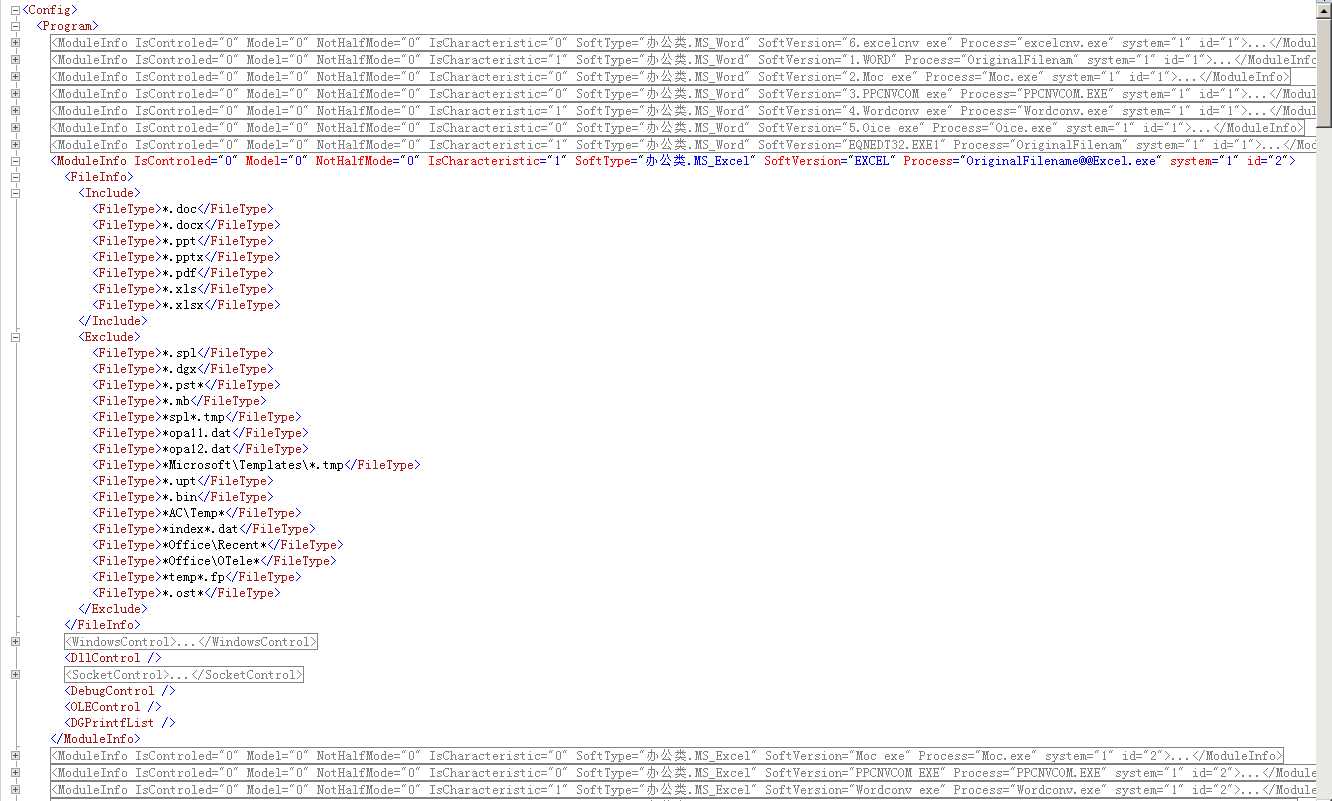Select the *opa12.dat FileType line
Image resolution: width=1332 pixels, height=801 pixels.
coord(200,449)
